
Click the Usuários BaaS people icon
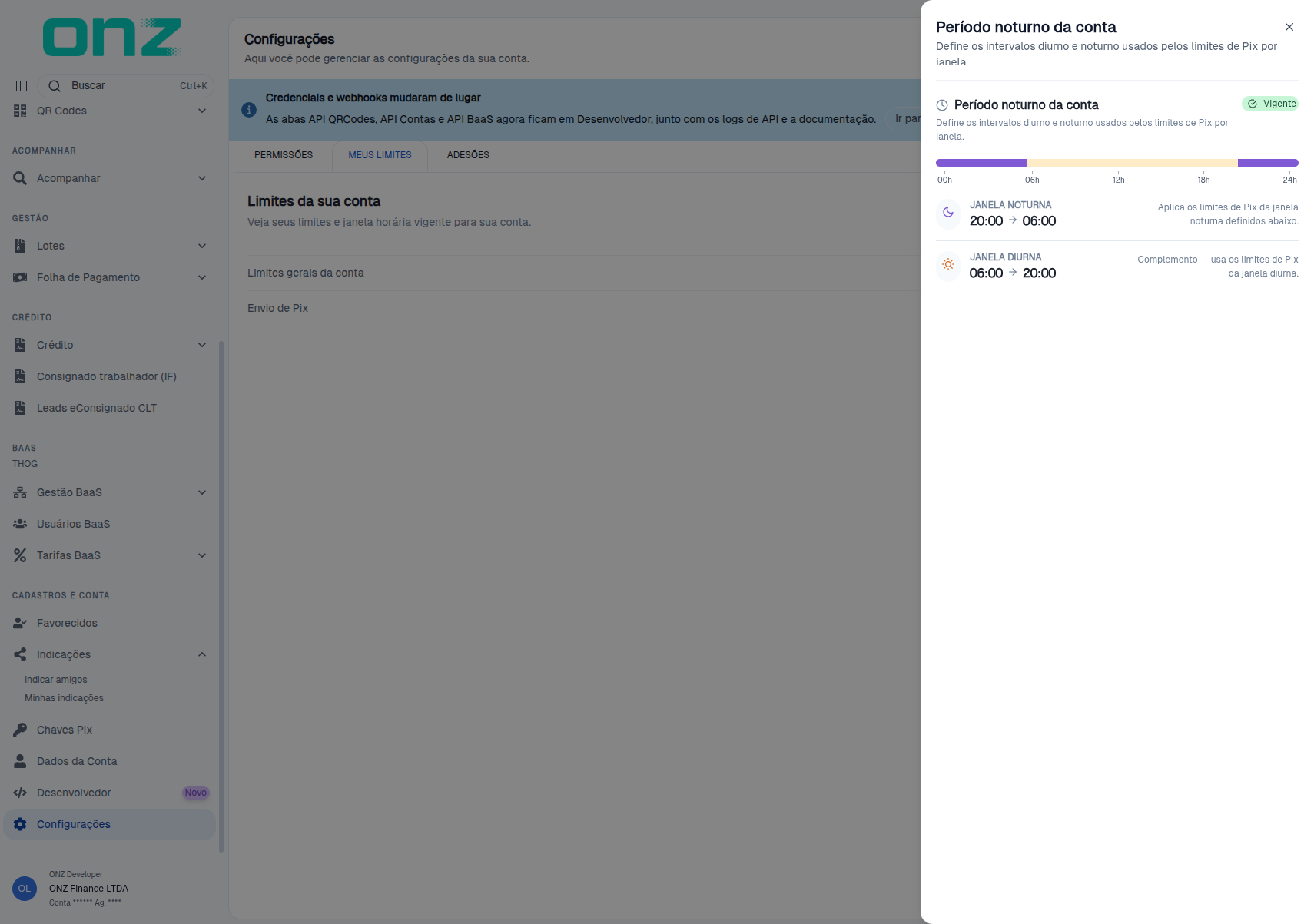[x=20, y=524]
